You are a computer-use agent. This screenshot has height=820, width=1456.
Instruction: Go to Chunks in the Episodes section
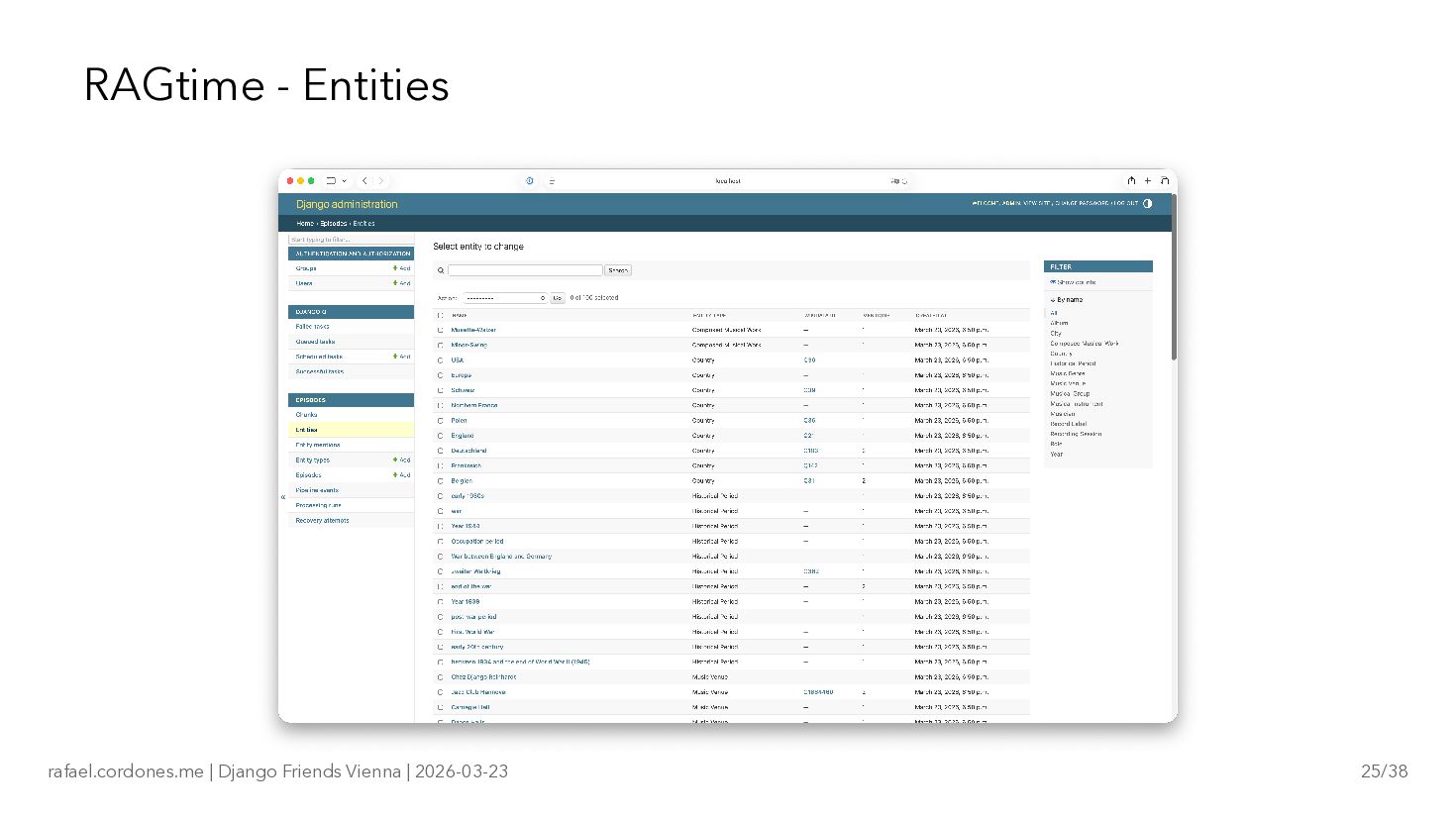click(306, 415)
